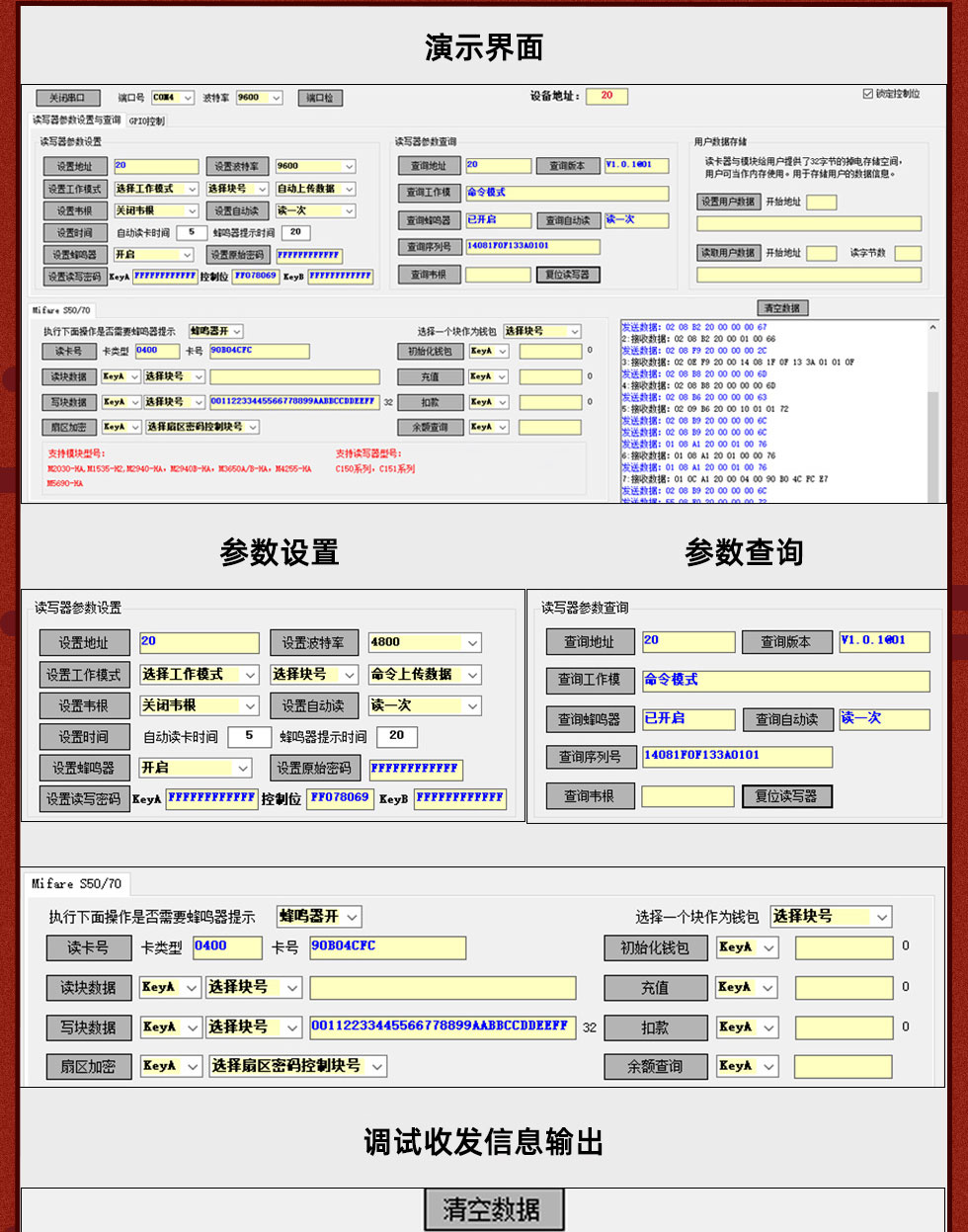Open 选择扇区密码控制块号 dropdown in the enlarged panel
Viewport: 968px width, 1232px height.
[x=297, y=1066]
